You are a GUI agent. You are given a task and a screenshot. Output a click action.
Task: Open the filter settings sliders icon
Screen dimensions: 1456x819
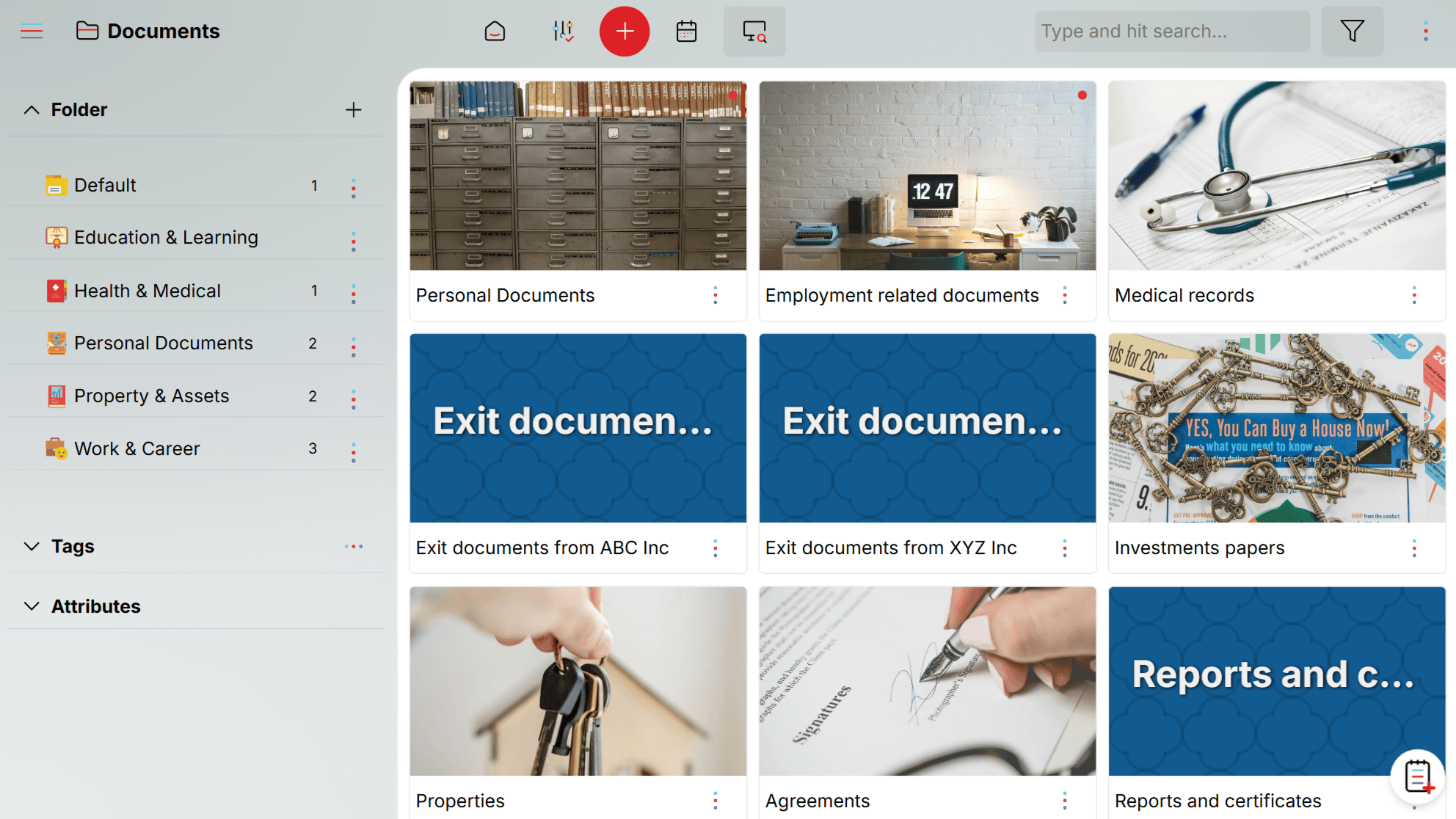click(562, 31)
